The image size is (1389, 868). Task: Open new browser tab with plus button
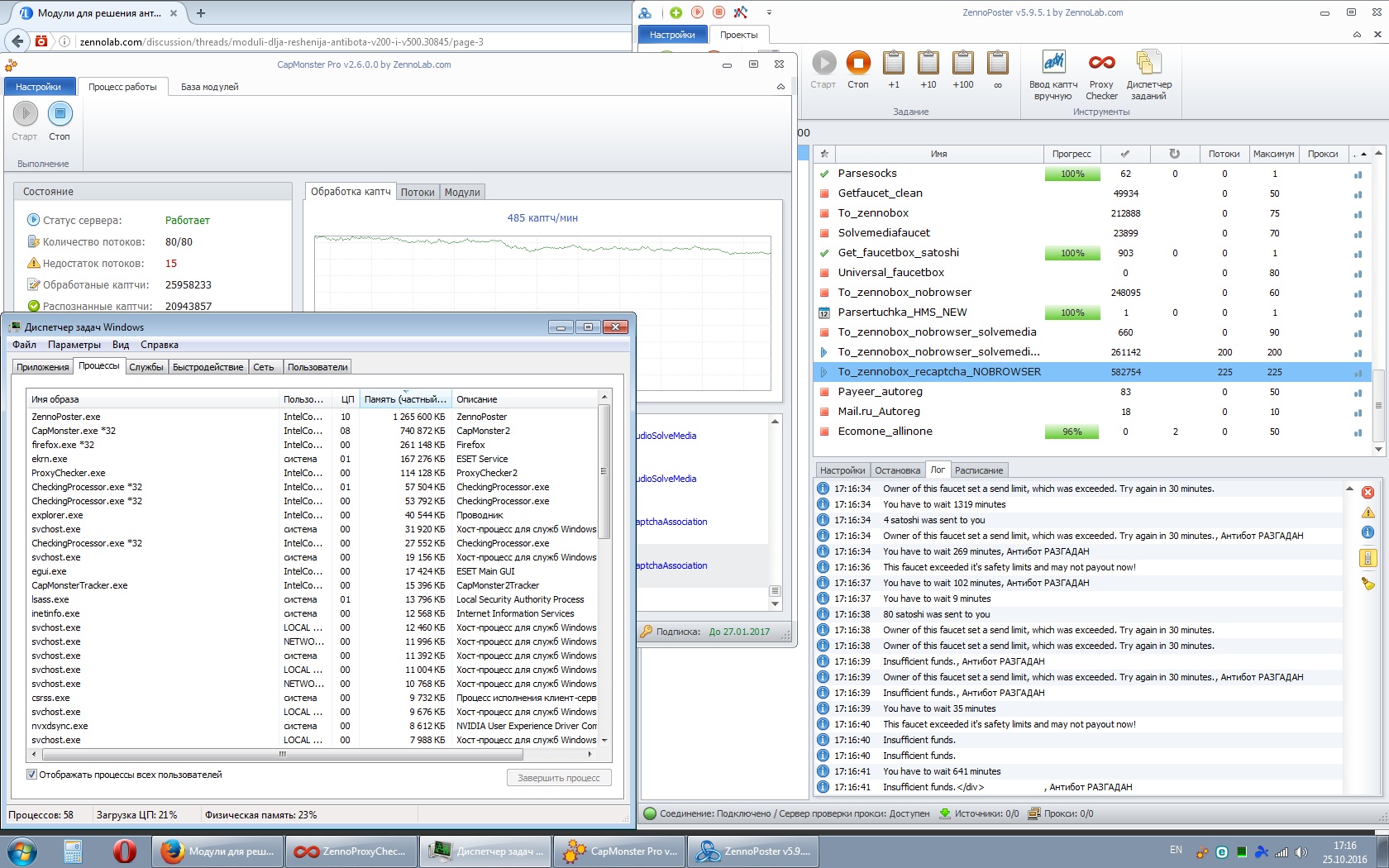click(x=201, y=13)
